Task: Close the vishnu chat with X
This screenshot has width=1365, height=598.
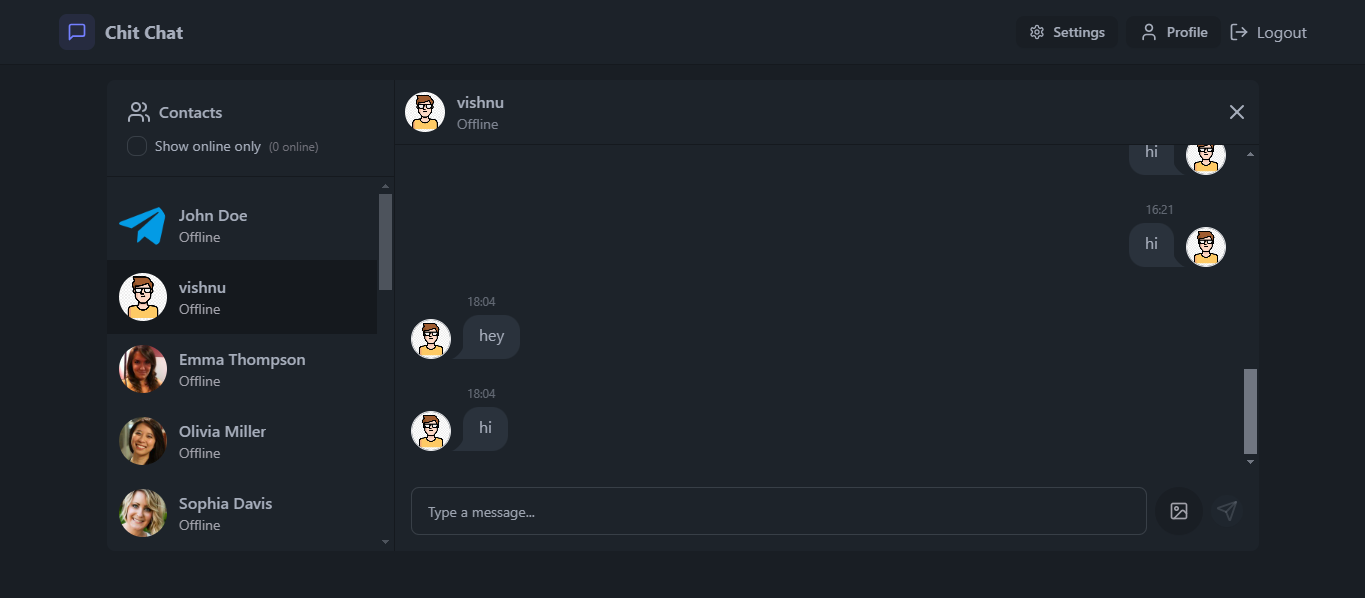Action: click(1237, 112)
